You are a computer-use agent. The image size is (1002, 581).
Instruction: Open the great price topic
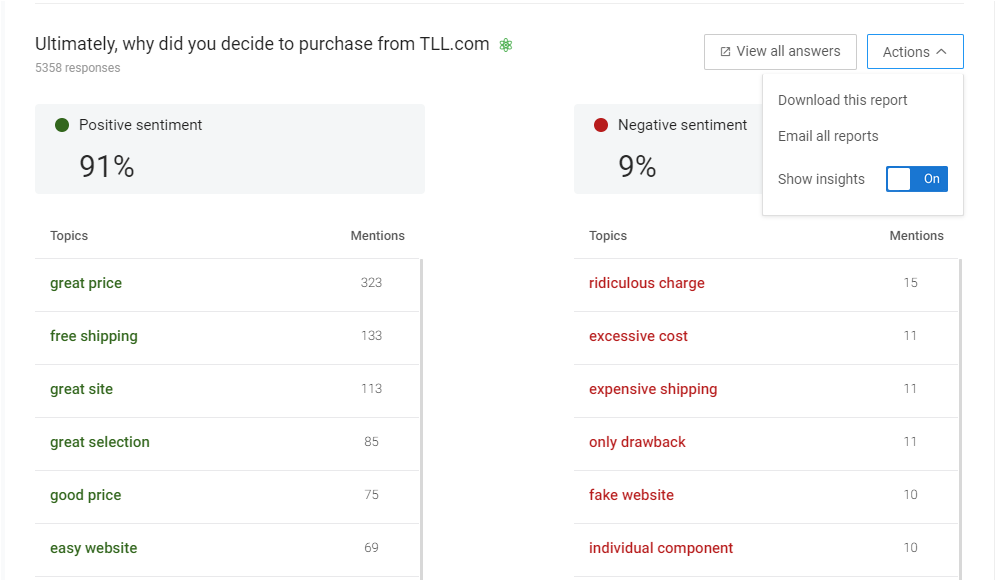tap(86, 283)
